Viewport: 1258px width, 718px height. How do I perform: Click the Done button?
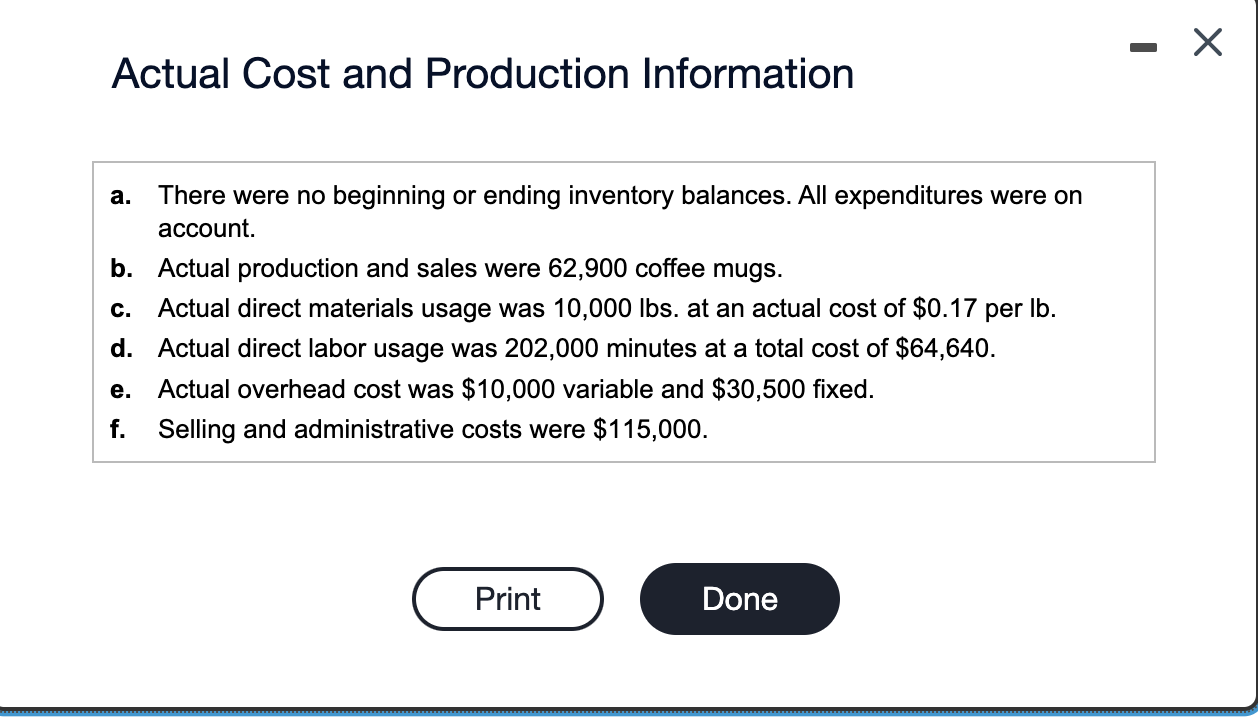(740, 598)
